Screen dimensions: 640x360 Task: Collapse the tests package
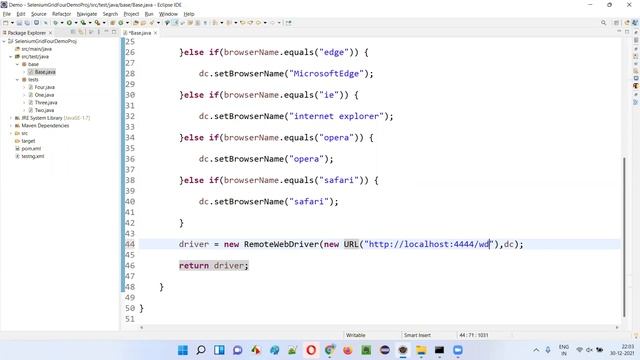(18, 80)
